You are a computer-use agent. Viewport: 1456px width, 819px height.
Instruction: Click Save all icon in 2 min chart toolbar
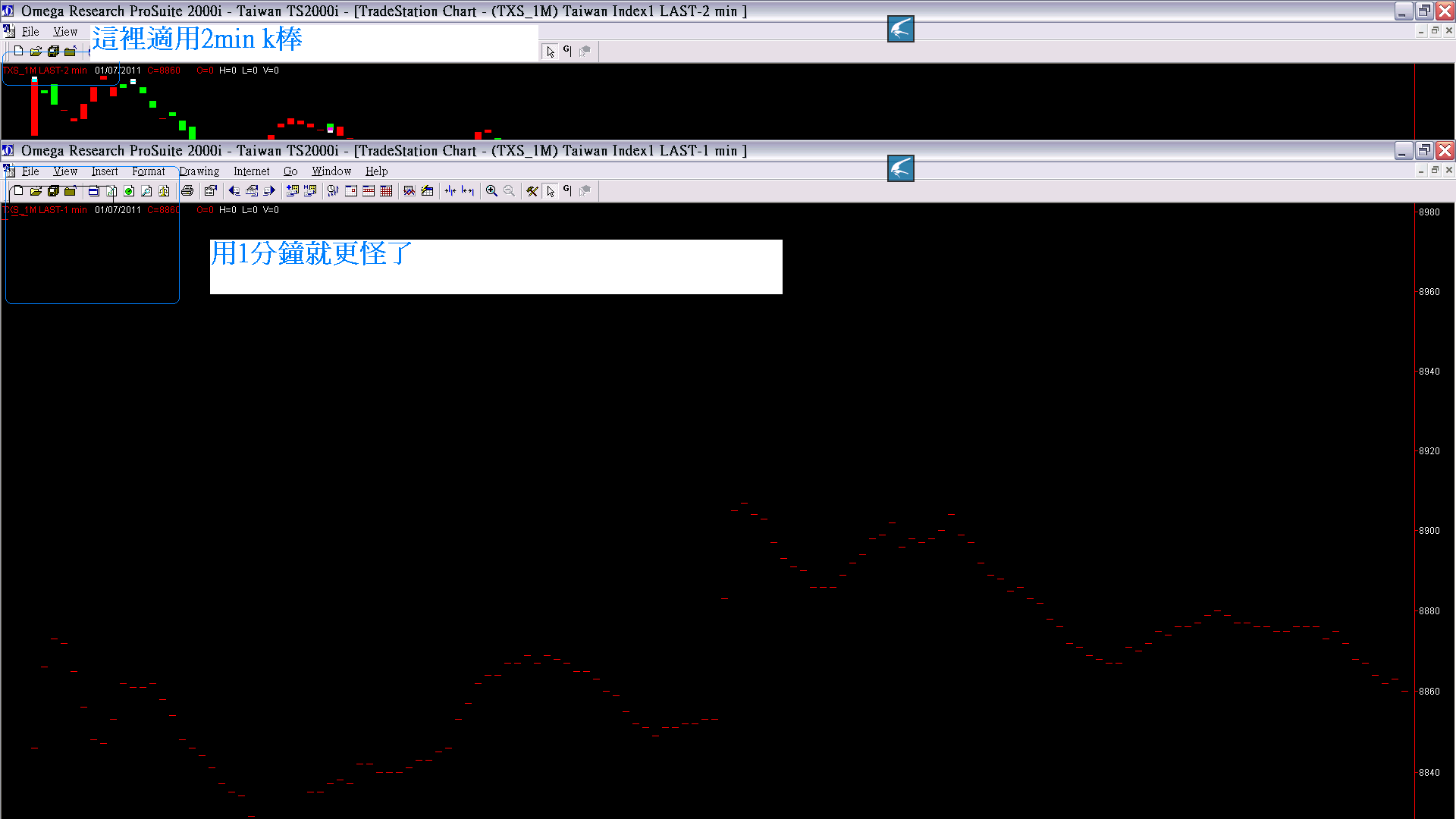[x=53, y=52]
